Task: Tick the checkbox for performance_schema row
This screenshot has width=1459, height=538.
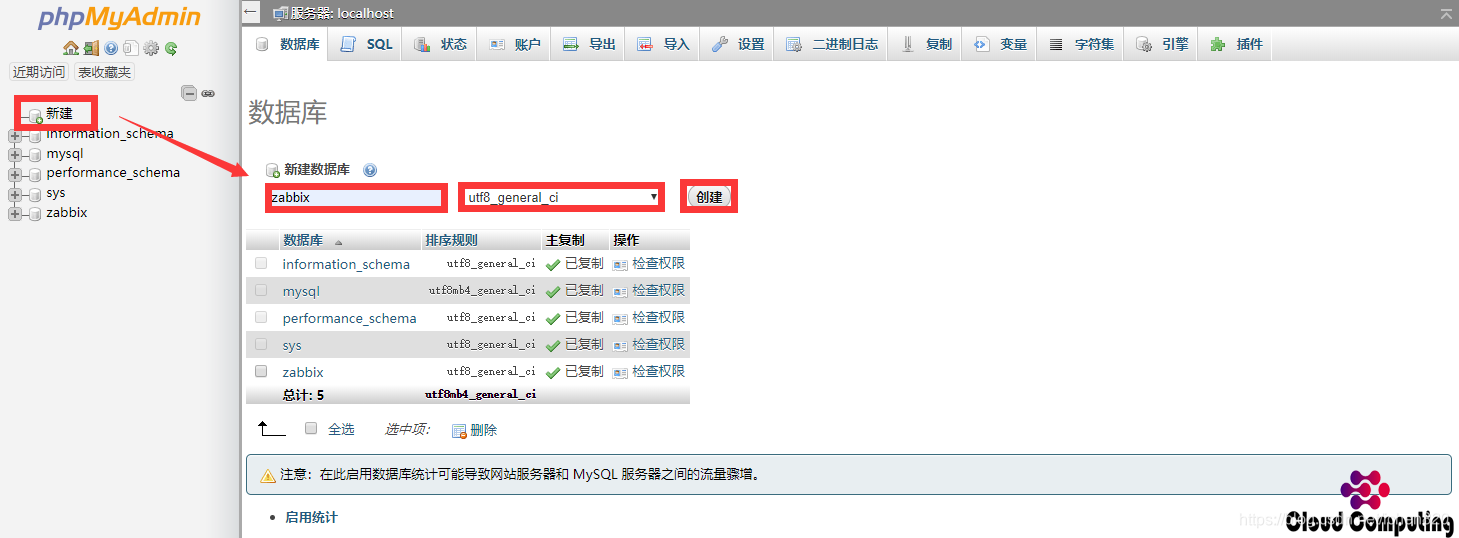Action: 261,317
